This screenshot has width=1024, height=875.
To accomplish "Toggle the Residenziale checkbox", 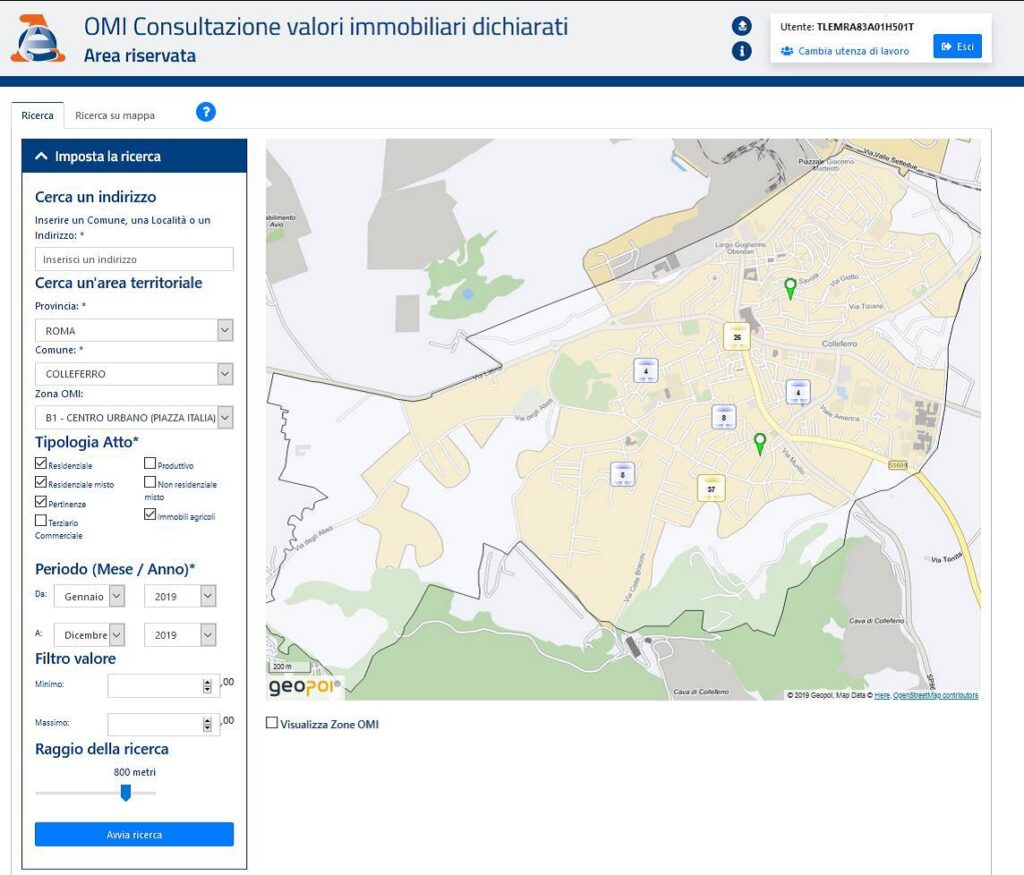I will click(41, 464).
